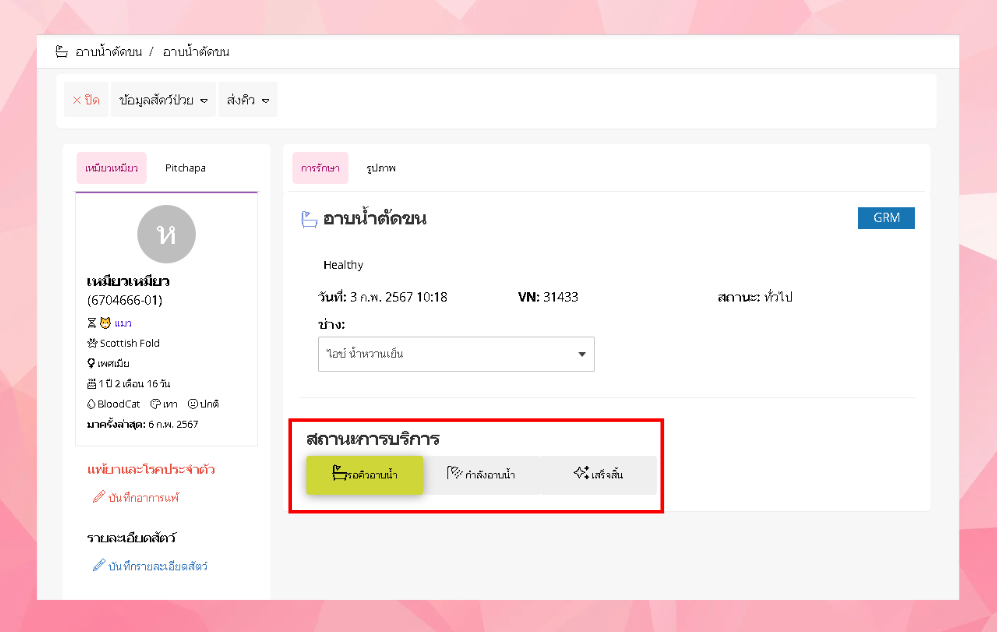The width and height of the screenshot is (997, 632).
Task: Click the hourglass icon beside the cat face
Action: pos(92,323)
